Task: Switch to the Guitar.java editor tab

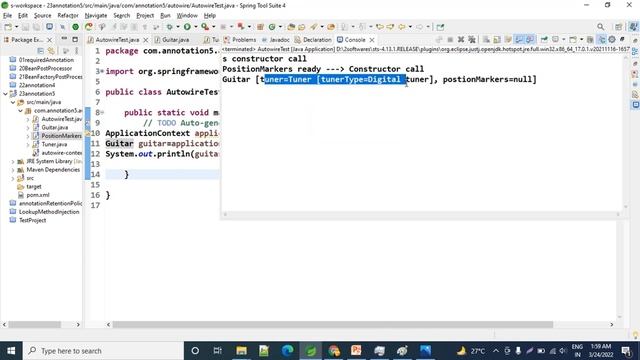Action: tap(176, 40)
